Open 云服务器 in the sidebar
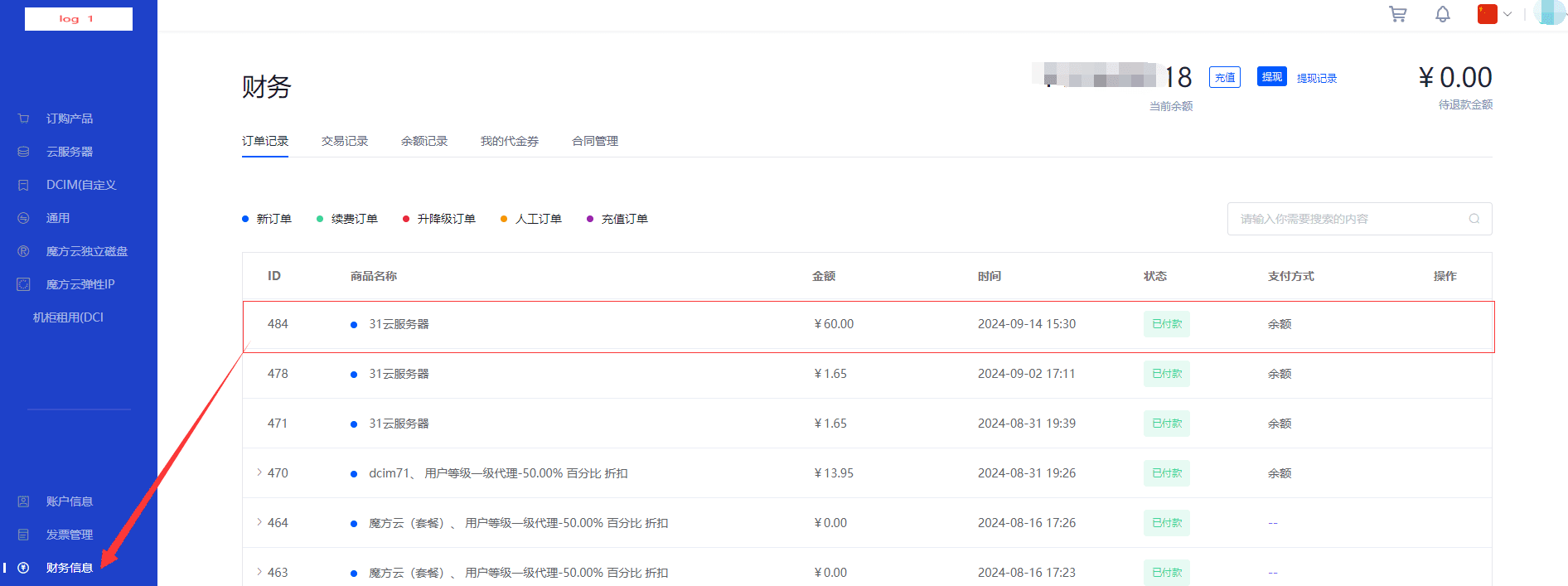The image size is (1568, 586). (70, 152)
